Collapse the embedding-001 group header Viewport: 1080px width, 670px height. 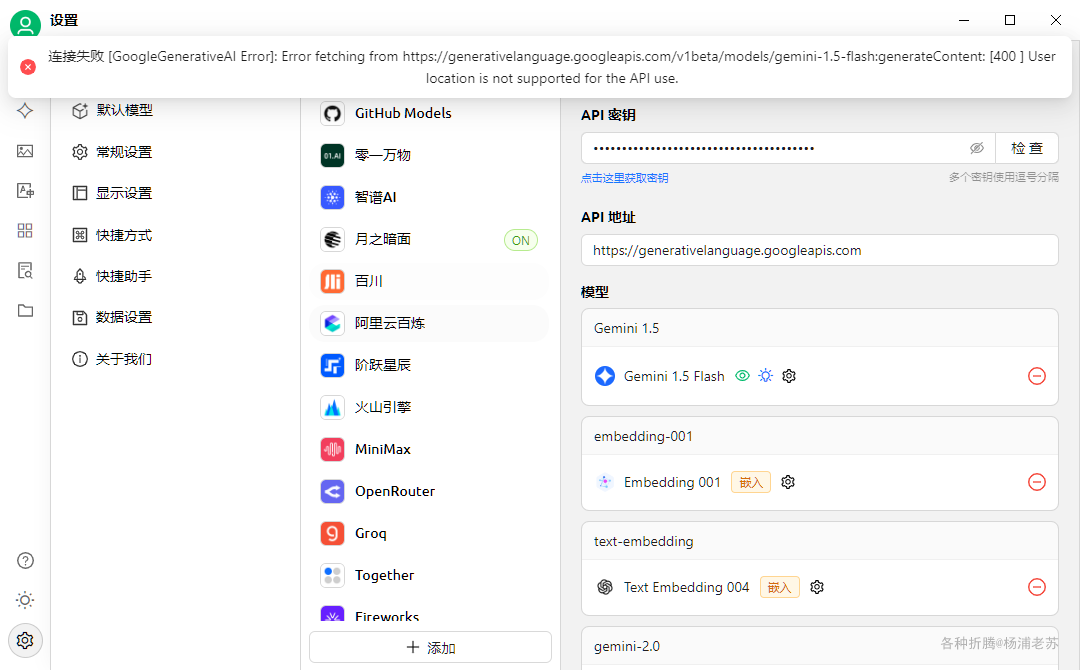pos(820,437)
